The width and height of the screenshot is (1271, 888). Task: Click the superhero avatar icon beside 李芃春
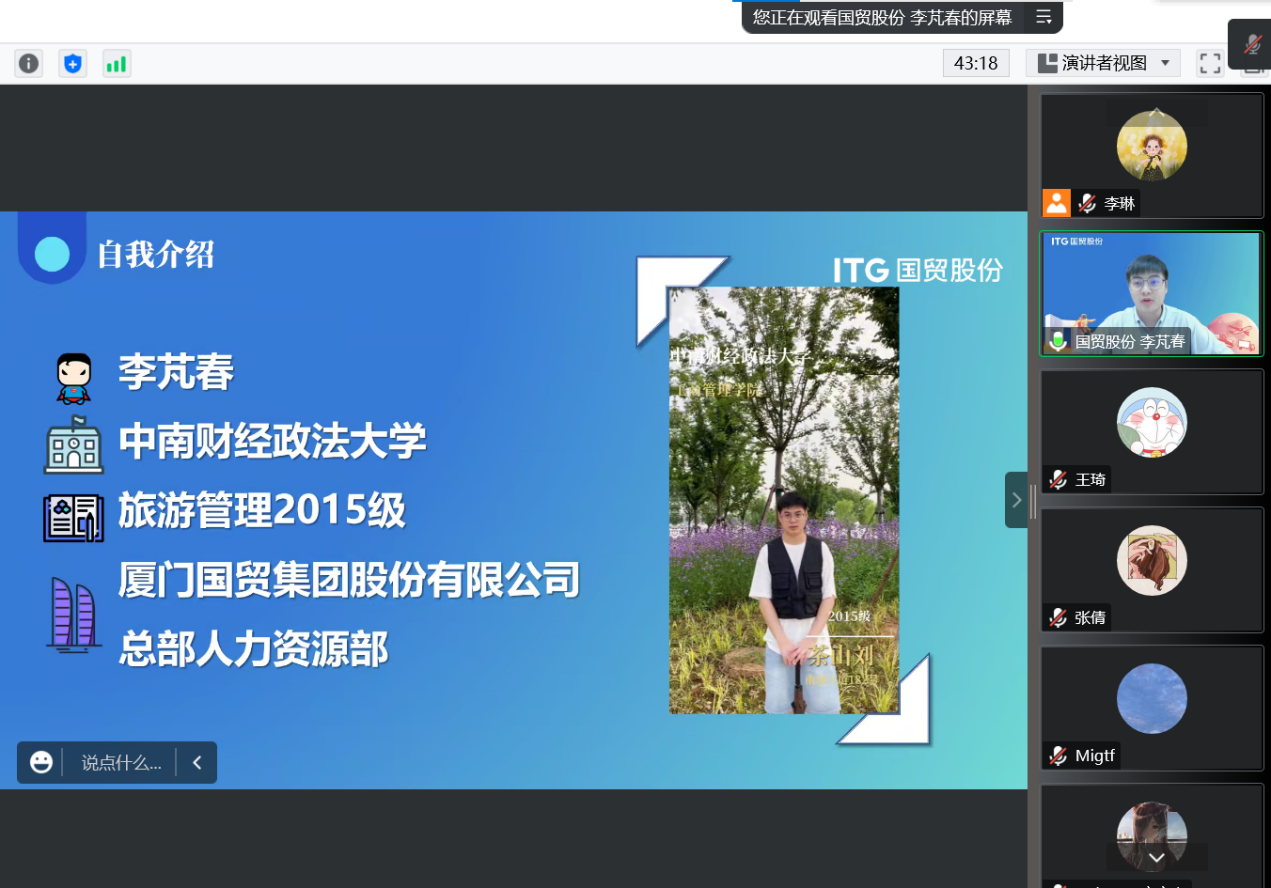[73, 378]
